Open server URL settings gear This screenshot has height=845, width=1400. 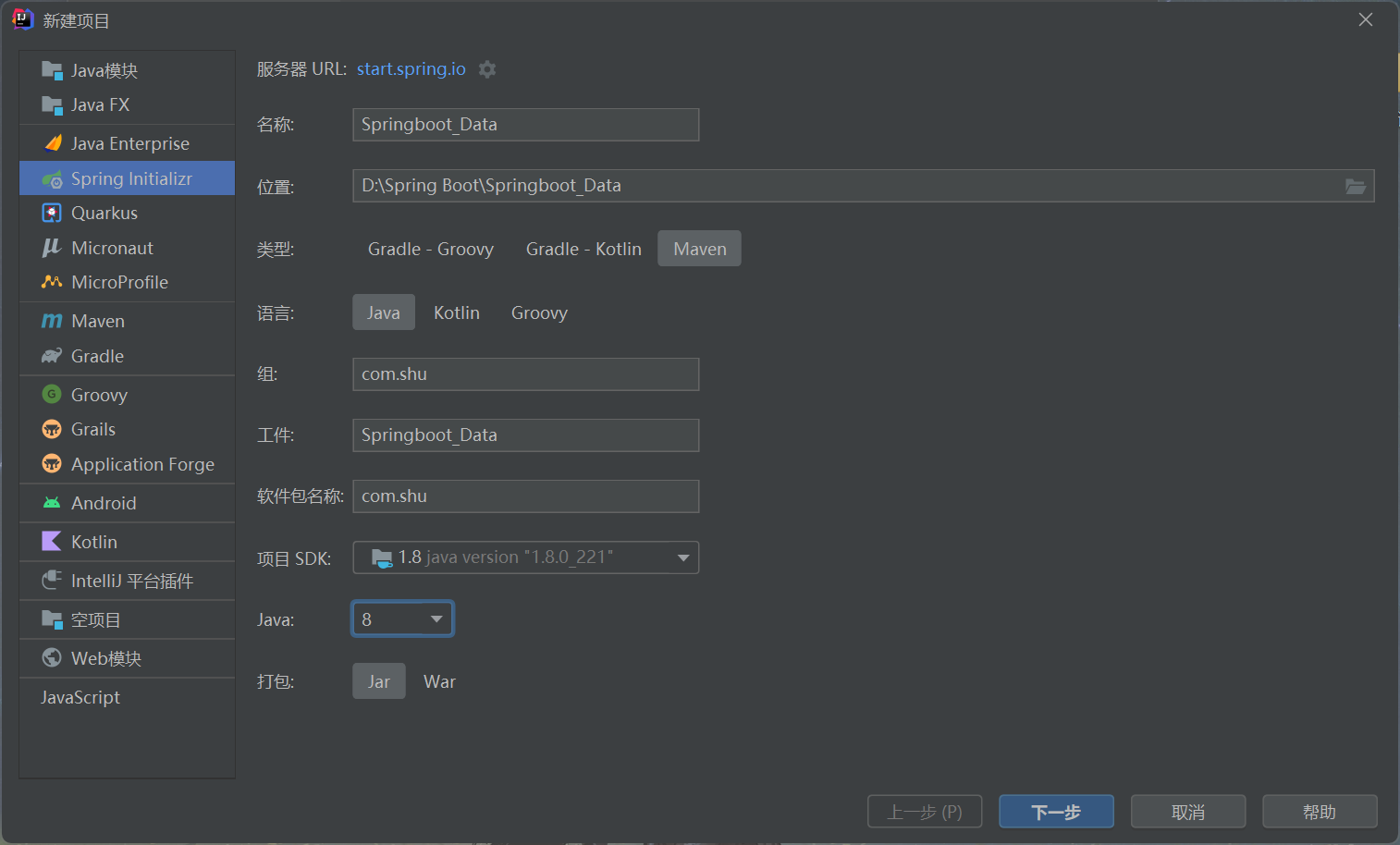(487, 69)
